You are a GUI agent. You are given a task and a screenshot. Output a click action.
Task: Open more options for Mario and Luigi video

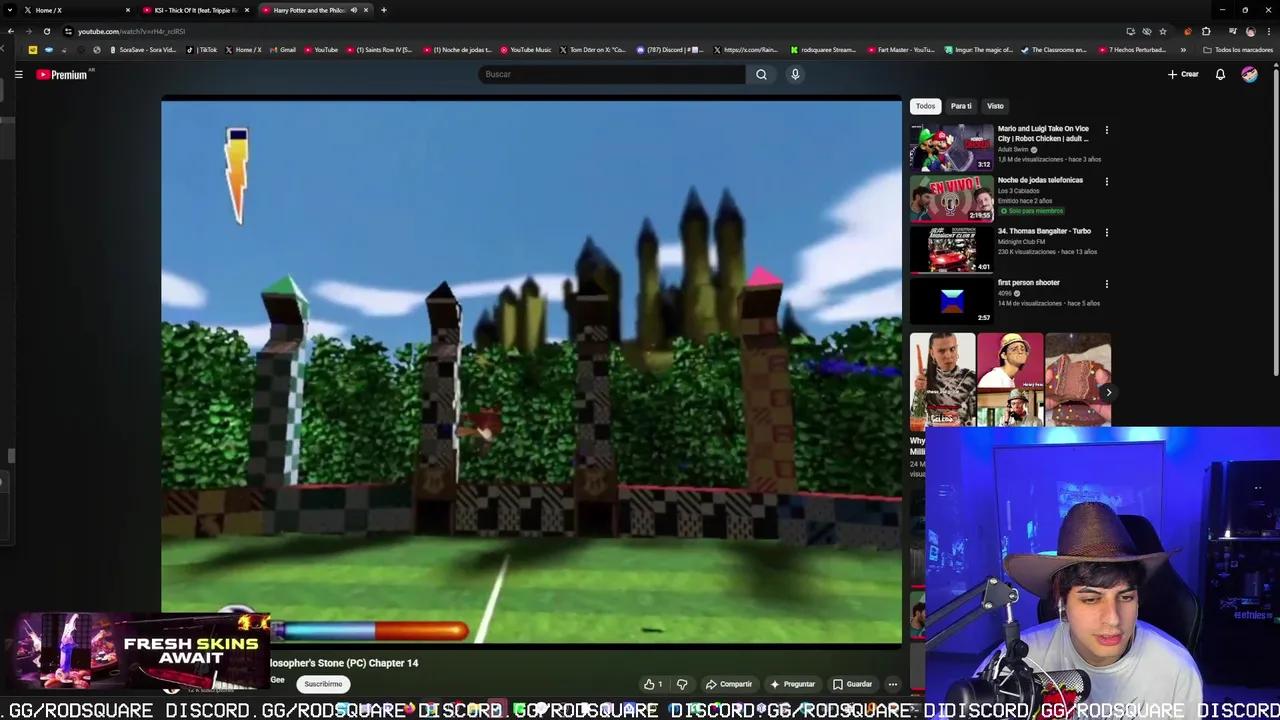(1106, 130)
